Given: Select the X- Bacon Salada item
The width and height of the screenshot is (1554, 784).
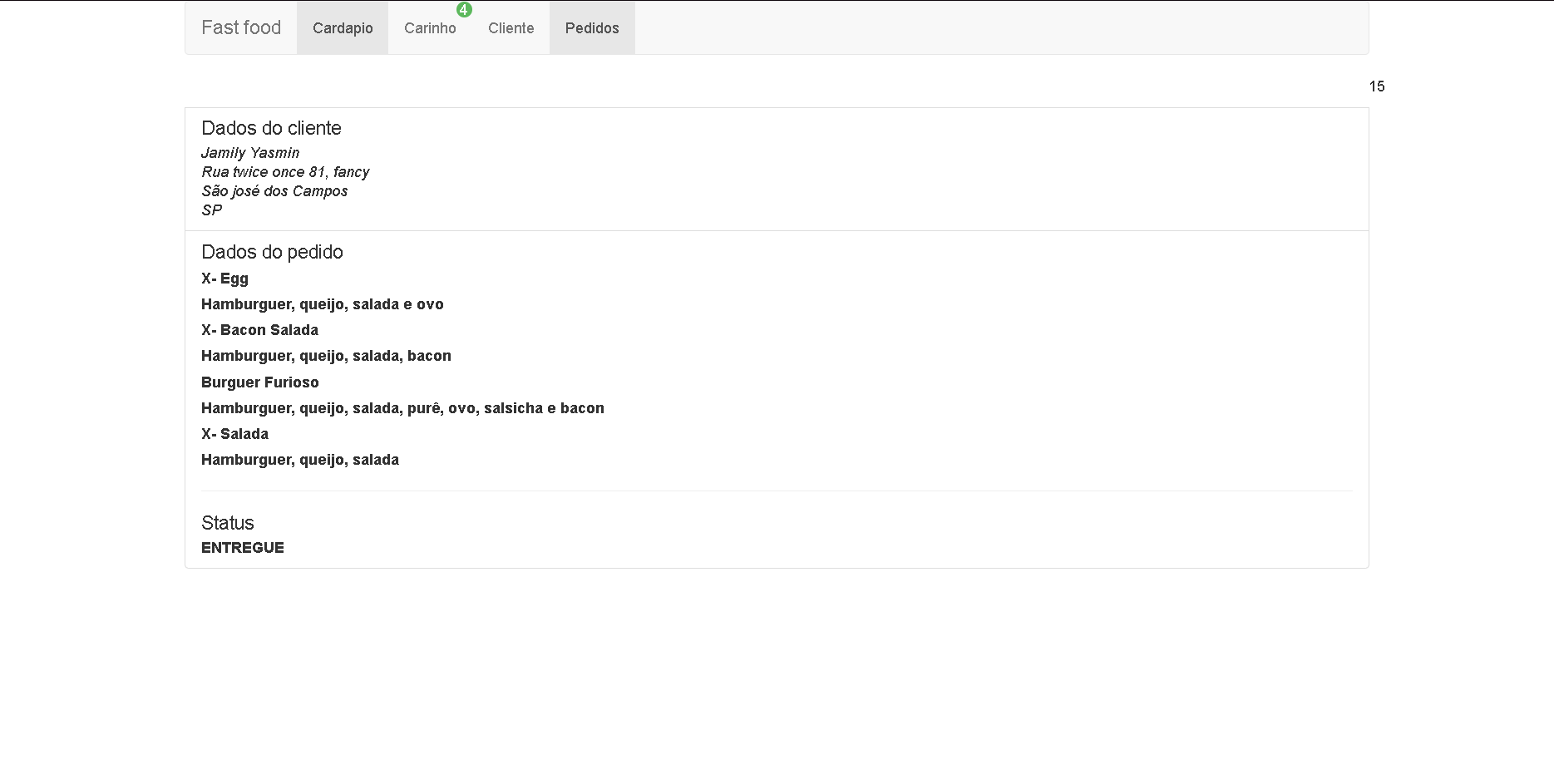Looking at the screenshot, I should 259,330.
